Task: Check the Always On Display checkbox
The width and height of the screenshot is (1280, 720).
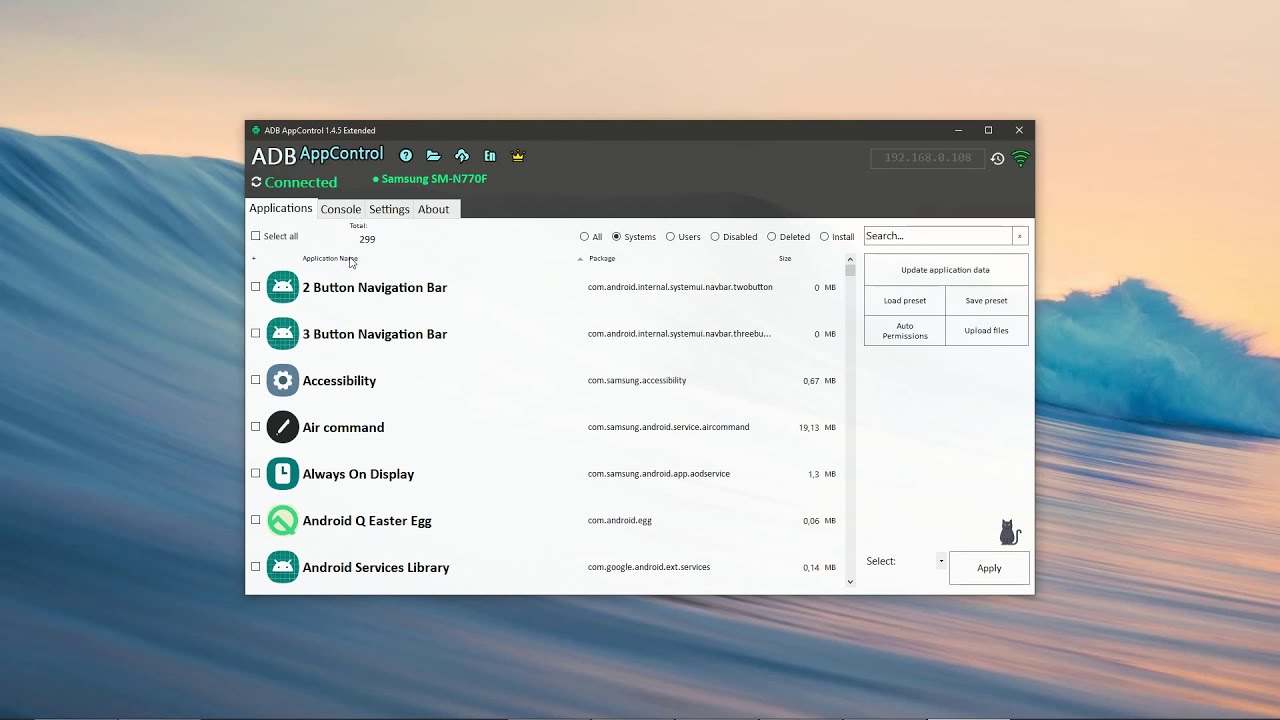Action: coord(256,473)
